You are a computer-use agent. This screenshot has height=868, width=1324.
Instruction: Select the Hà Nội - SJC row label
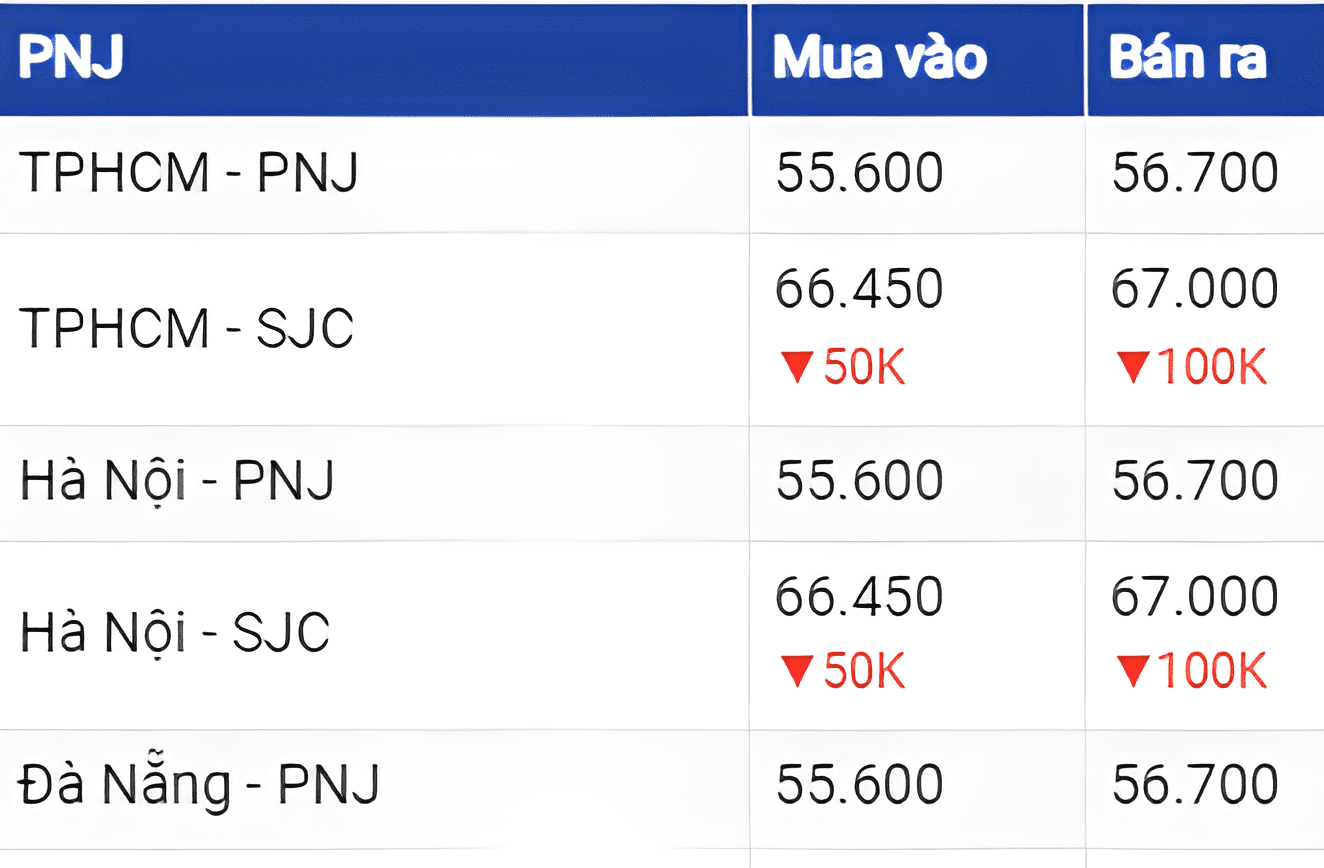pyautogui.click(x=175, y=633)
